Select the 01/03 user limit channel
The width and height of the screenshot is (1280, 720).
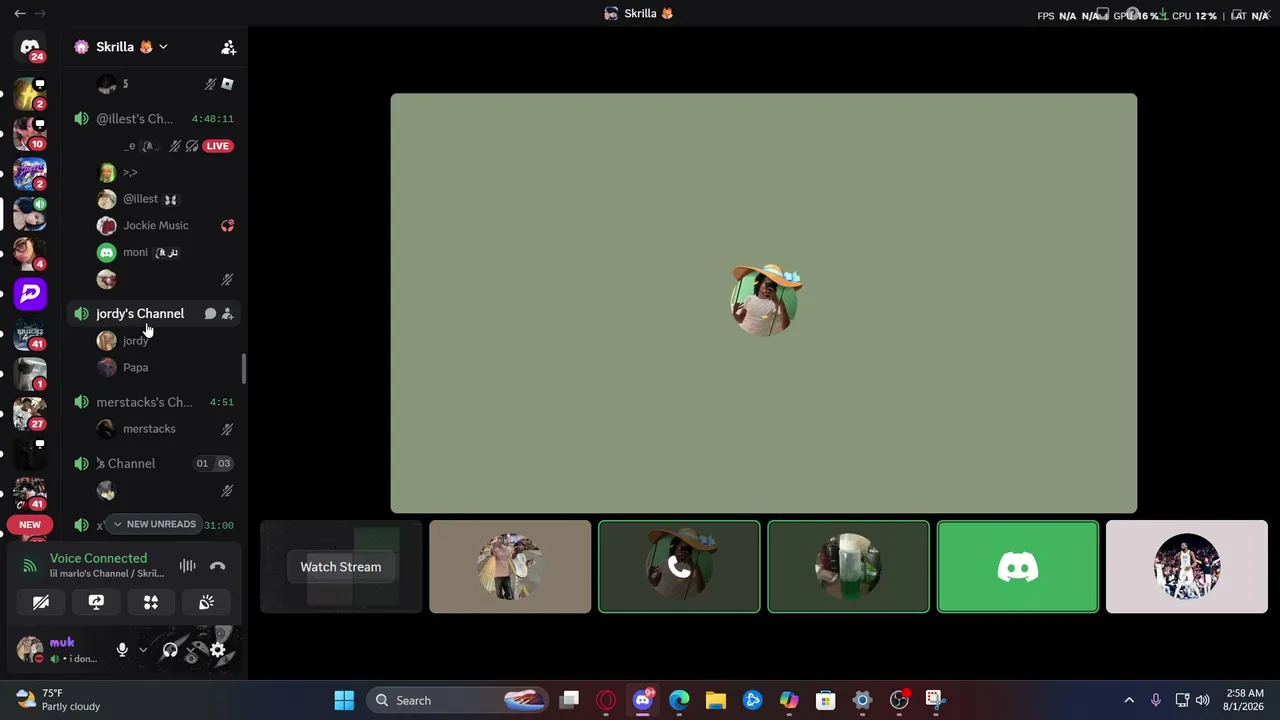tap(155, 464)
